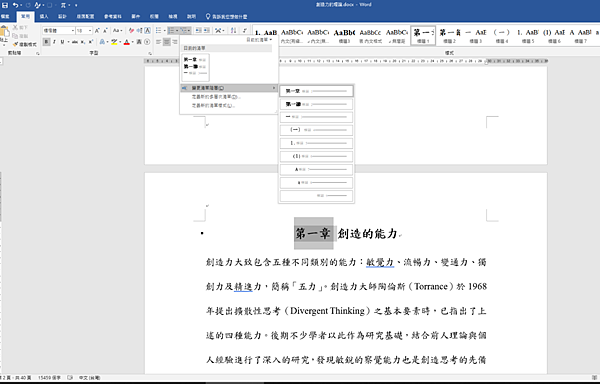Click the Superscript icon
The height and width of the screenshot is (384, 600).
click(x=91, y=42)
